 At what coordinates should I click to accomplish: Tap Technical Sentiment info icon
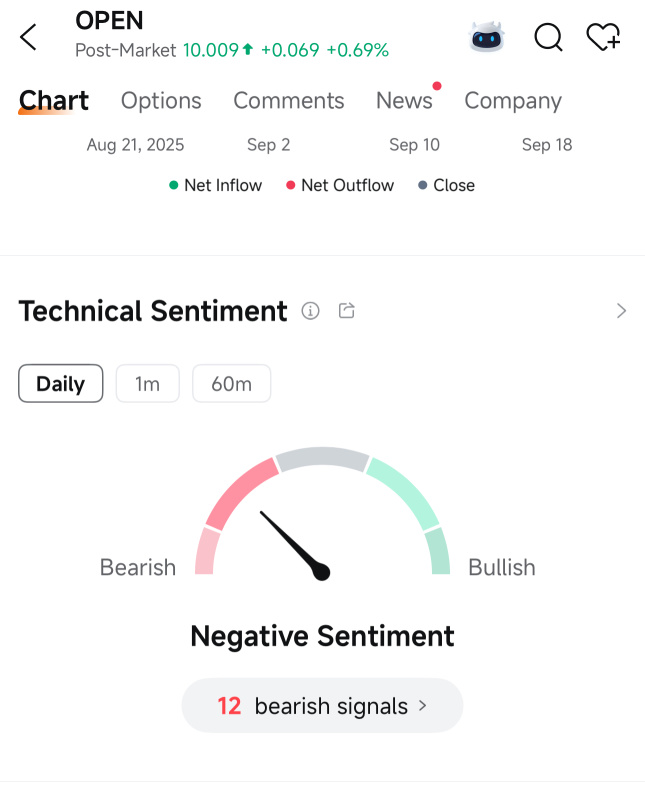(x=311, y=311)
